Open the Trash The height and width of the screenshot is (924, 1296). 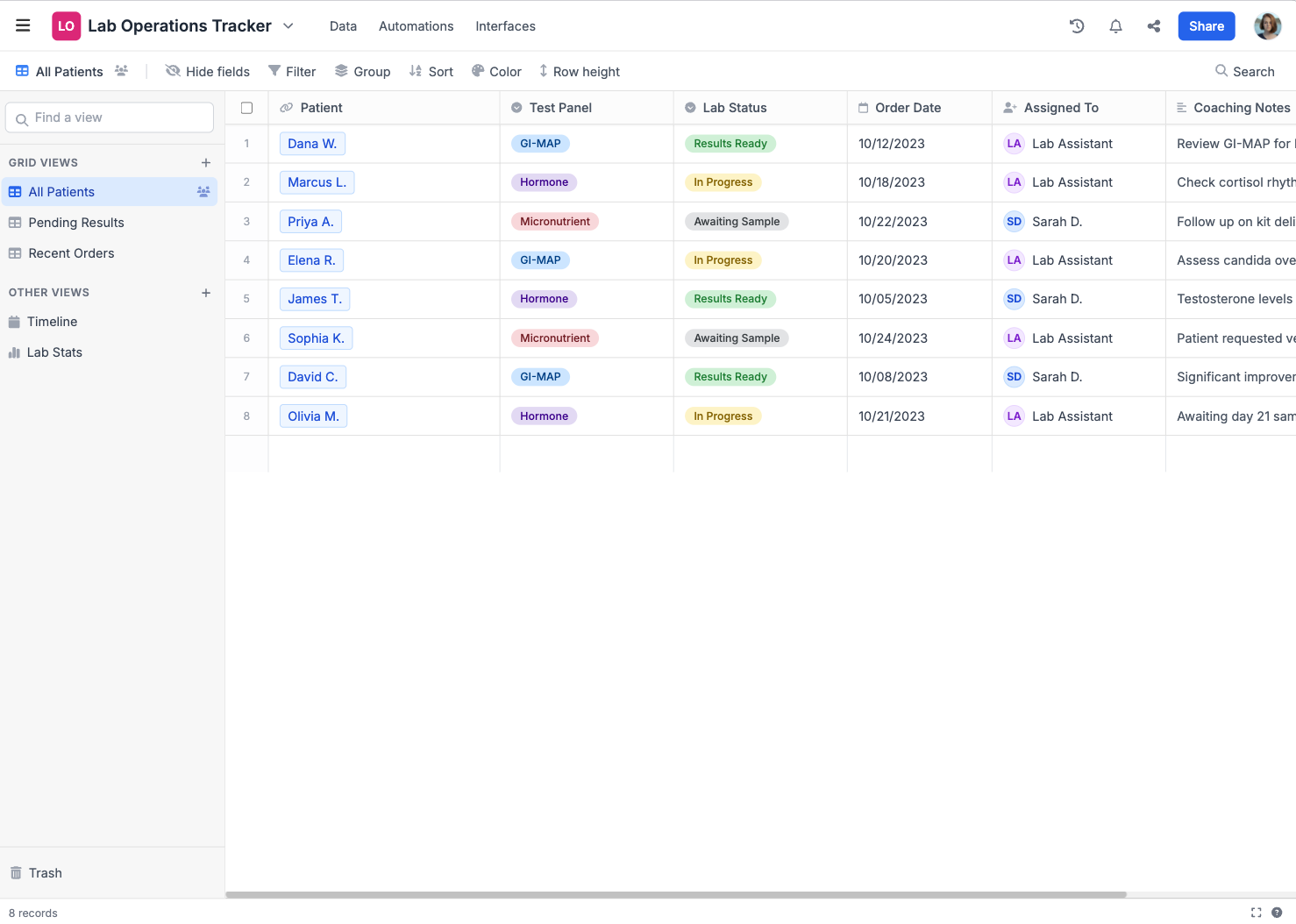pos(36,873)
